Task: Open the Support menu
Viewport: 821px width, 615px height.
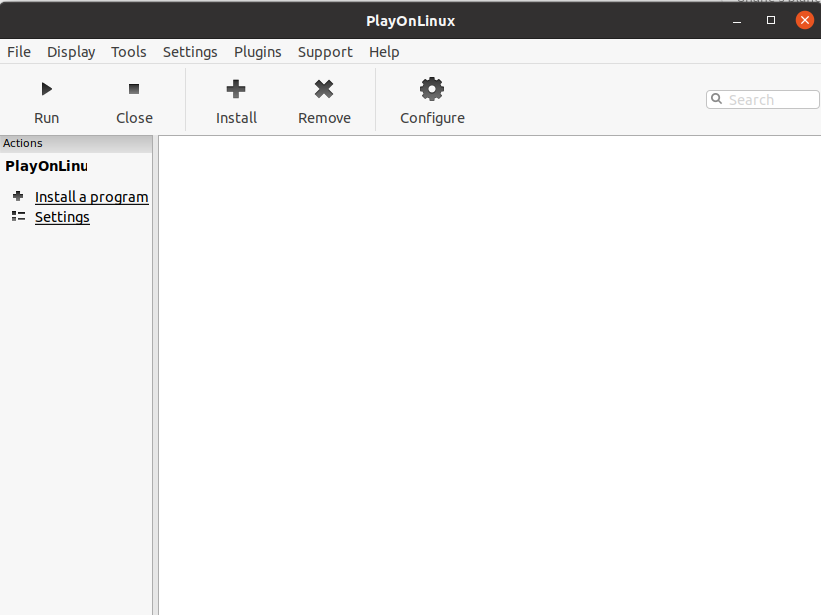Action: 325,52
